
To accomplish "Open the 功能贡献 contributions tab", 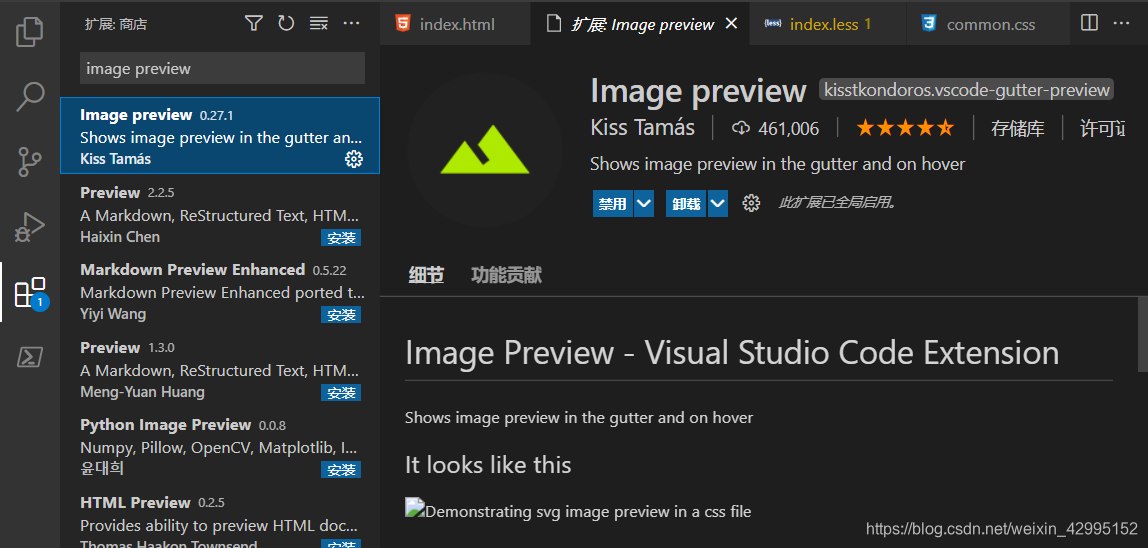I will click(x=506, y=275).
